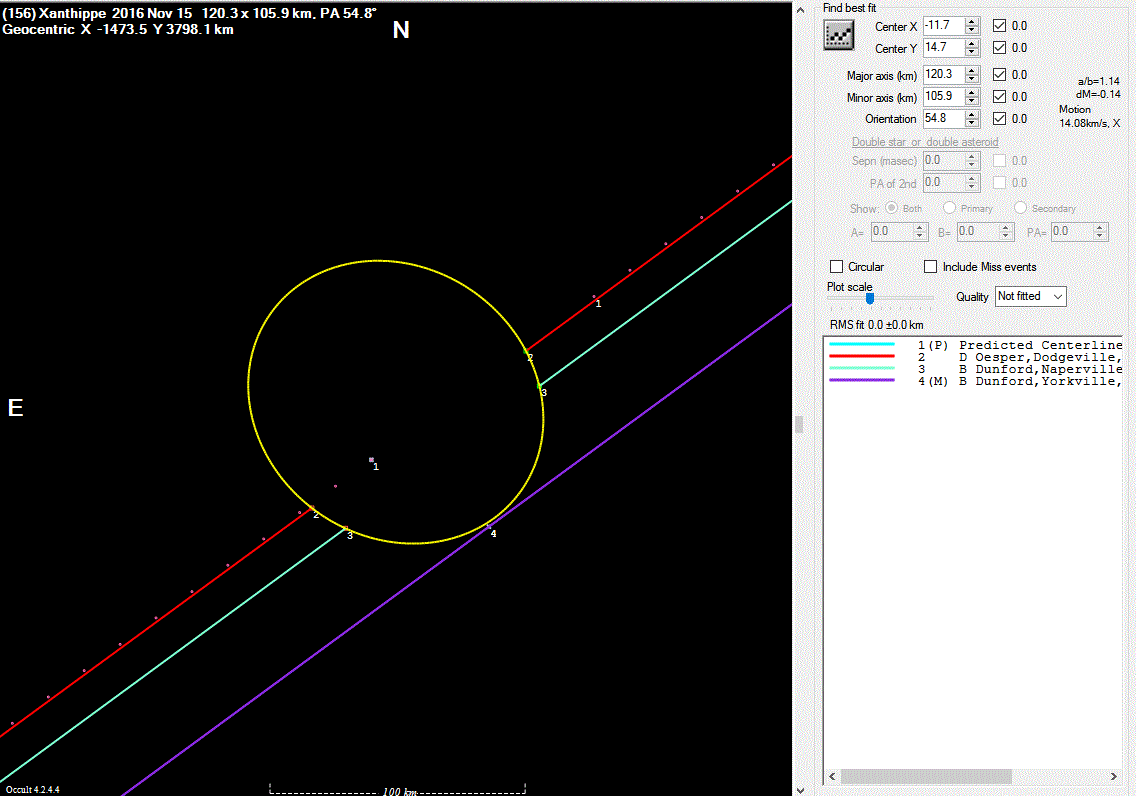The width and height of the screenshot is (1136, 796).
Task: Click into the Minor axis input field
Action: (x=944, y=96)
